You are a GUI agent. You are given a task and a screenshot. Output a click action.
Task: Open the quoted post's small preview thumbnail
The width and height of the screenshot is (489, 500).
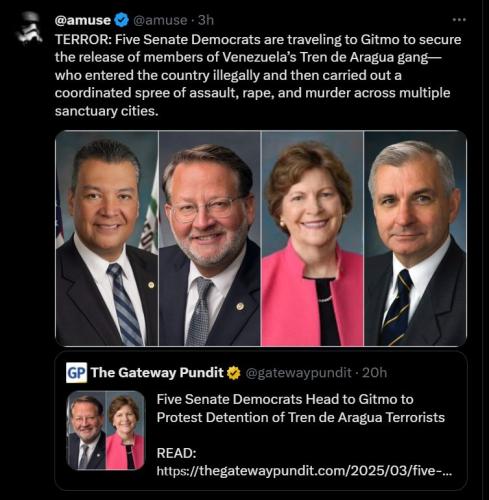point(106,430)
